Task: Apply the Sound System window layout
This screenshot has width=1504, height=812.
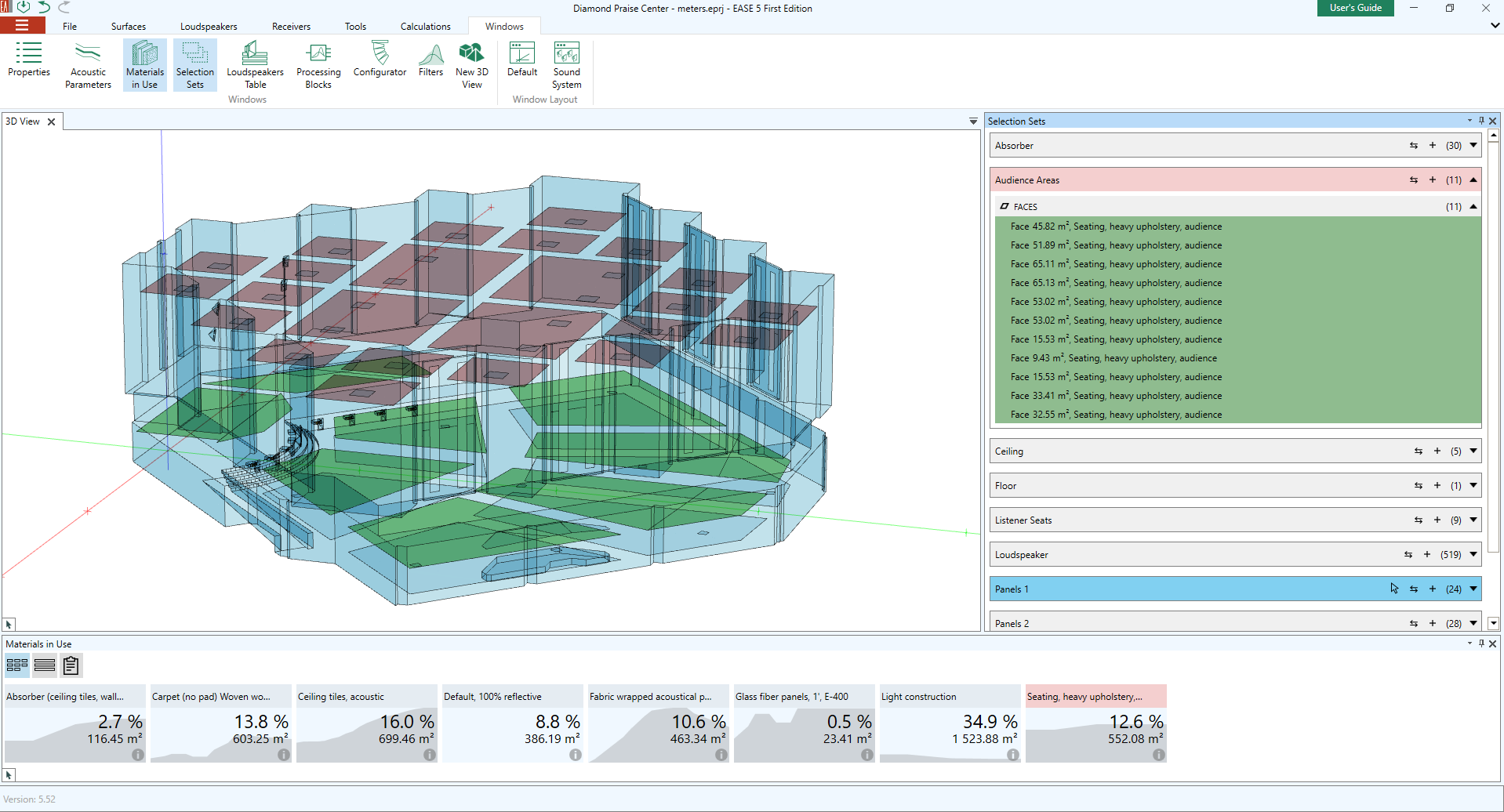Action: [566, 64]
